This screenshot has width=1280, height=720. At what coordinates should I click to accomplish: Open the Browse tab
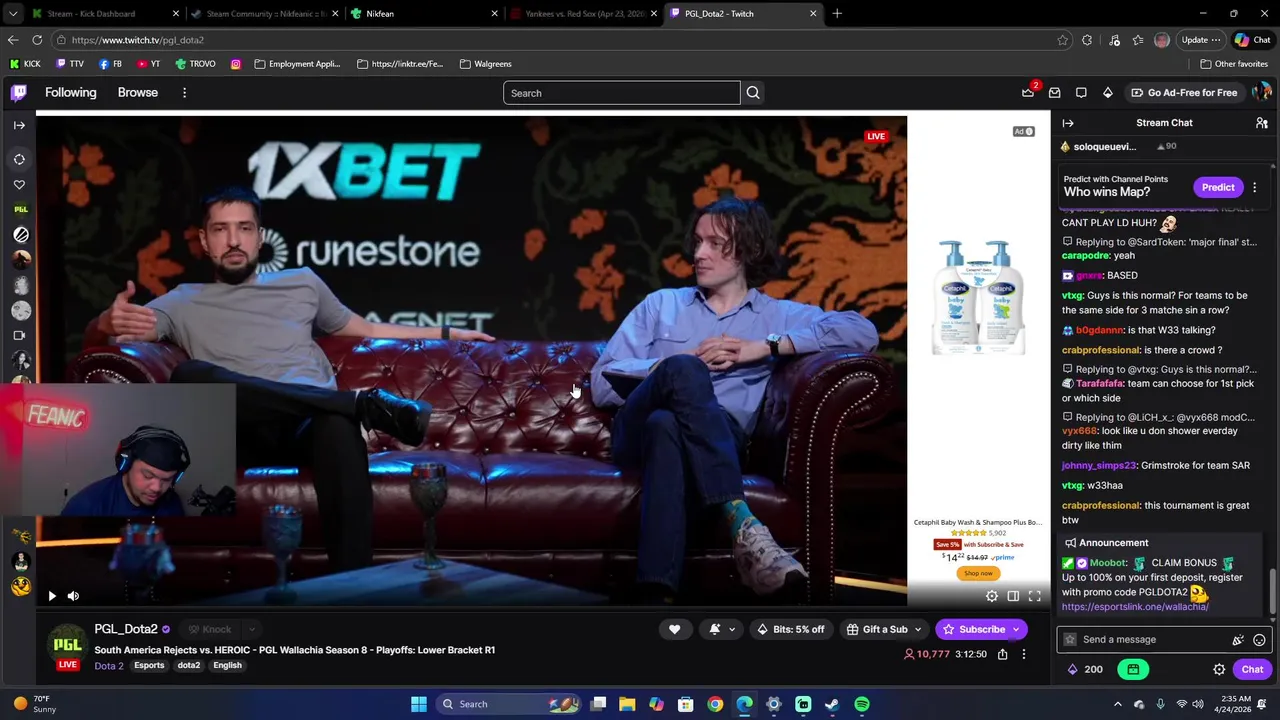(x=138, y=92)
